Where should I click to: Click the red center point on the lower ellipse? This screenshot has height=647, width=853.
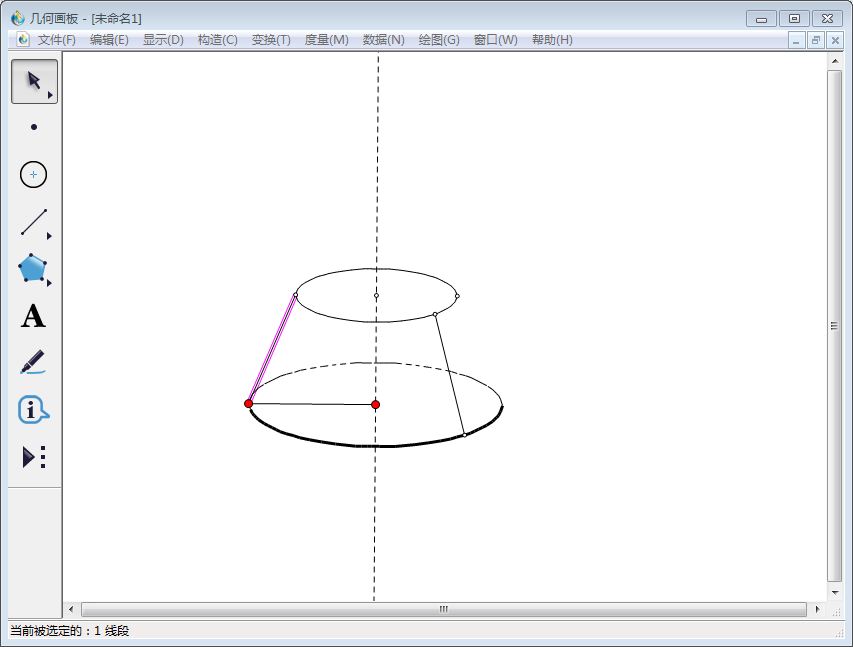376,404
